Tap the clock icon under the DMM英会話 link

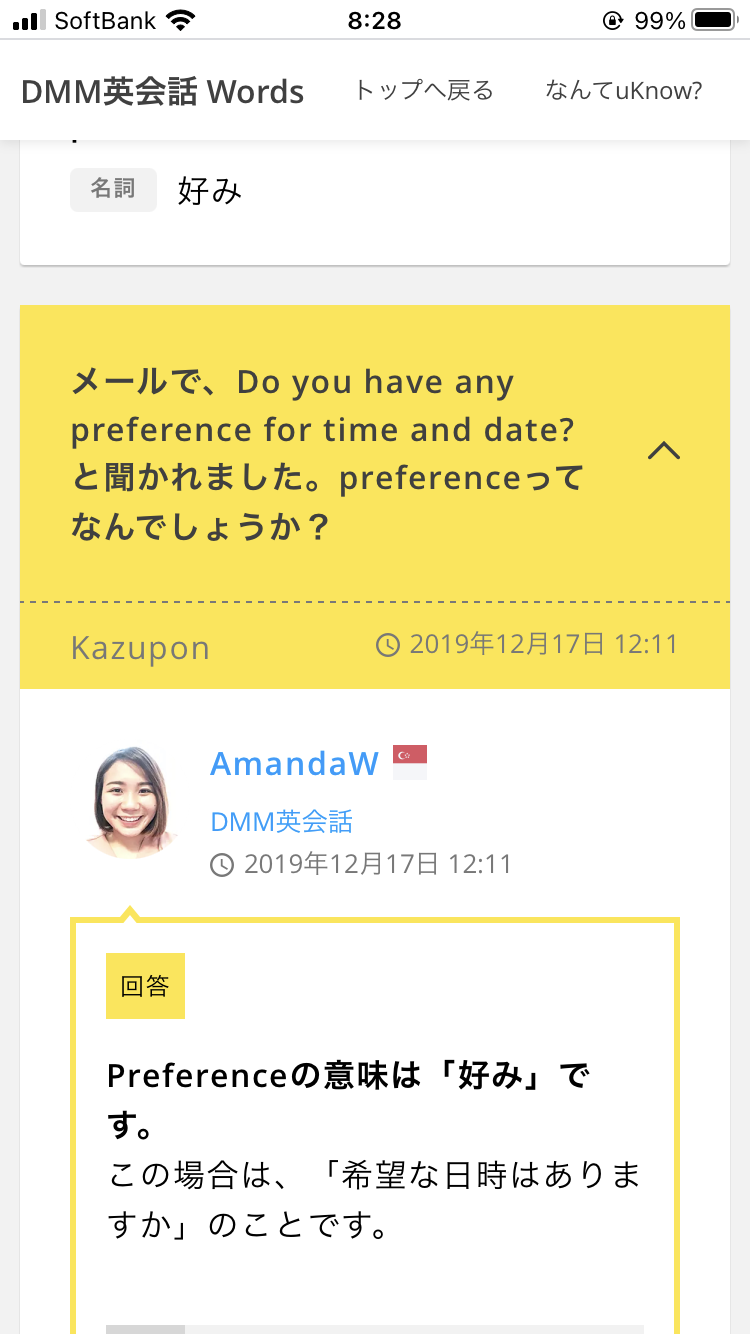[x=222, y=864]
